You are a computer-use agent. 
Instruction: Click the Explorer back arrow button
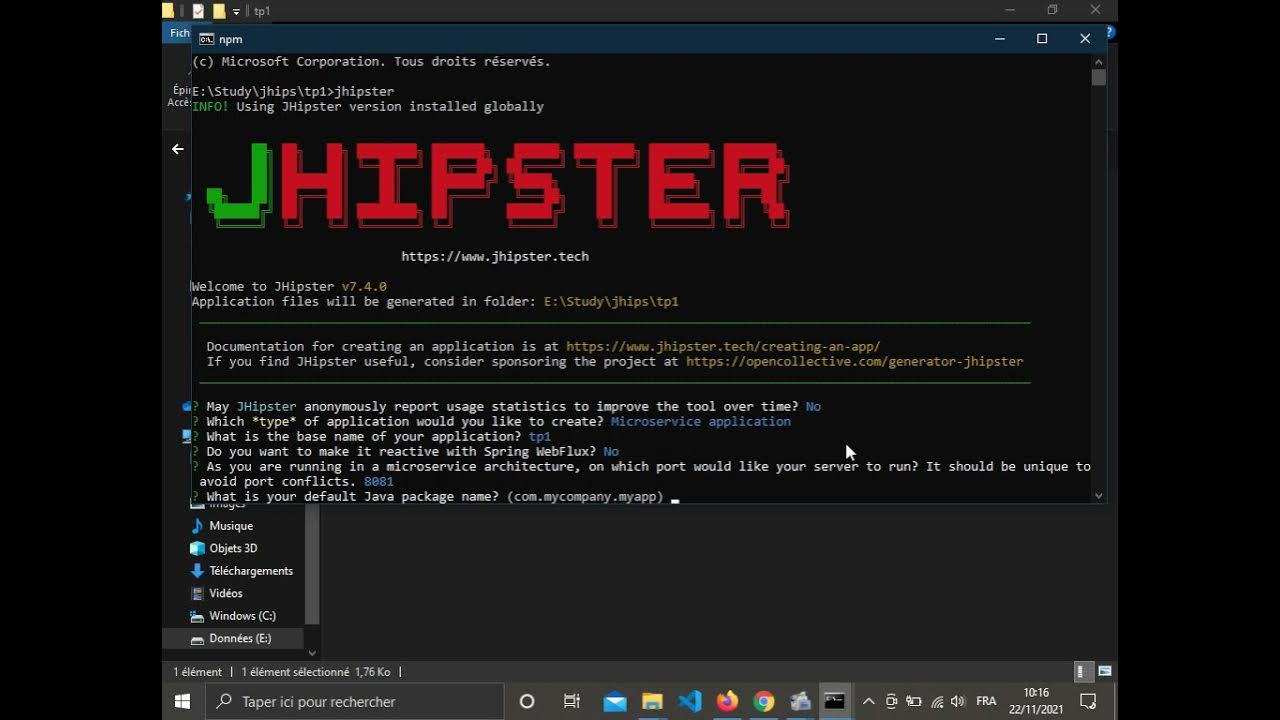click(x=178, y=149)
